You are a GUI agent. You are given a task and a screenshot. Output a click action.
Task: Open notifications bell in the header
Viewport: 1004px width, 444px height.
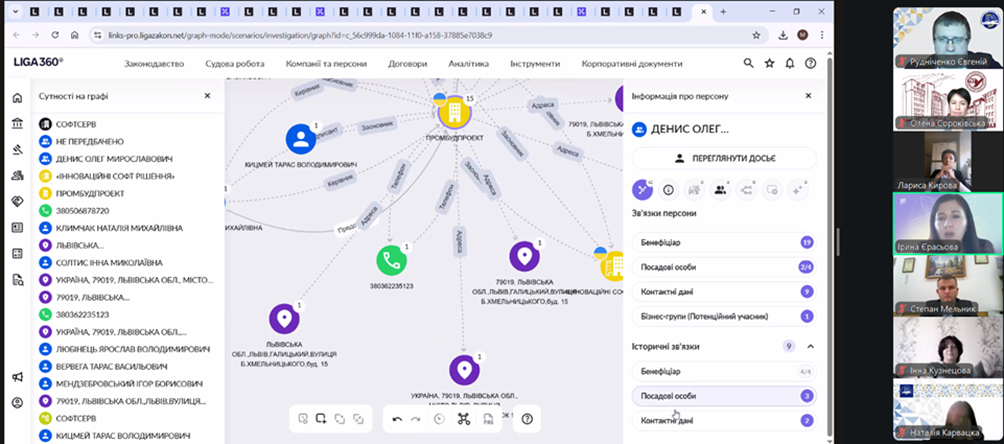(789, 63)
